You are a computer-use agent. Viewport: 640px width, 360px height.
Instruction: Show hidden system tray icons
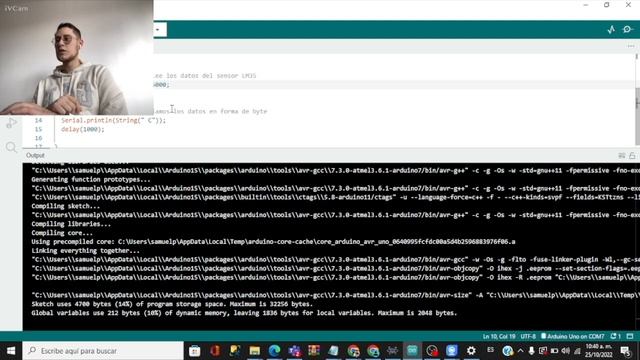520,351
